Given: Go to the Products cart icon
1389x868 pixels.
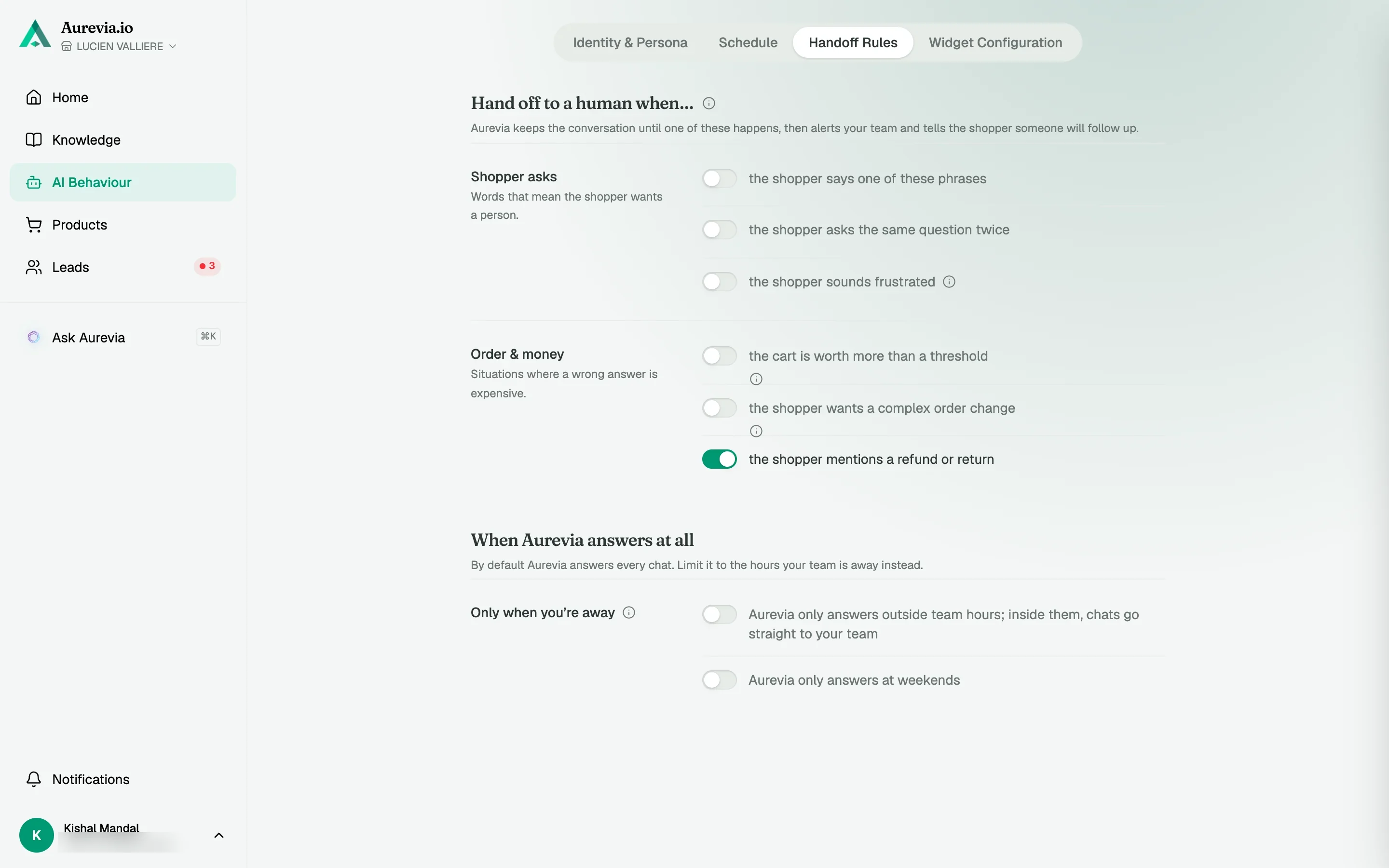Looking at the screenshot, I should 34,225.
